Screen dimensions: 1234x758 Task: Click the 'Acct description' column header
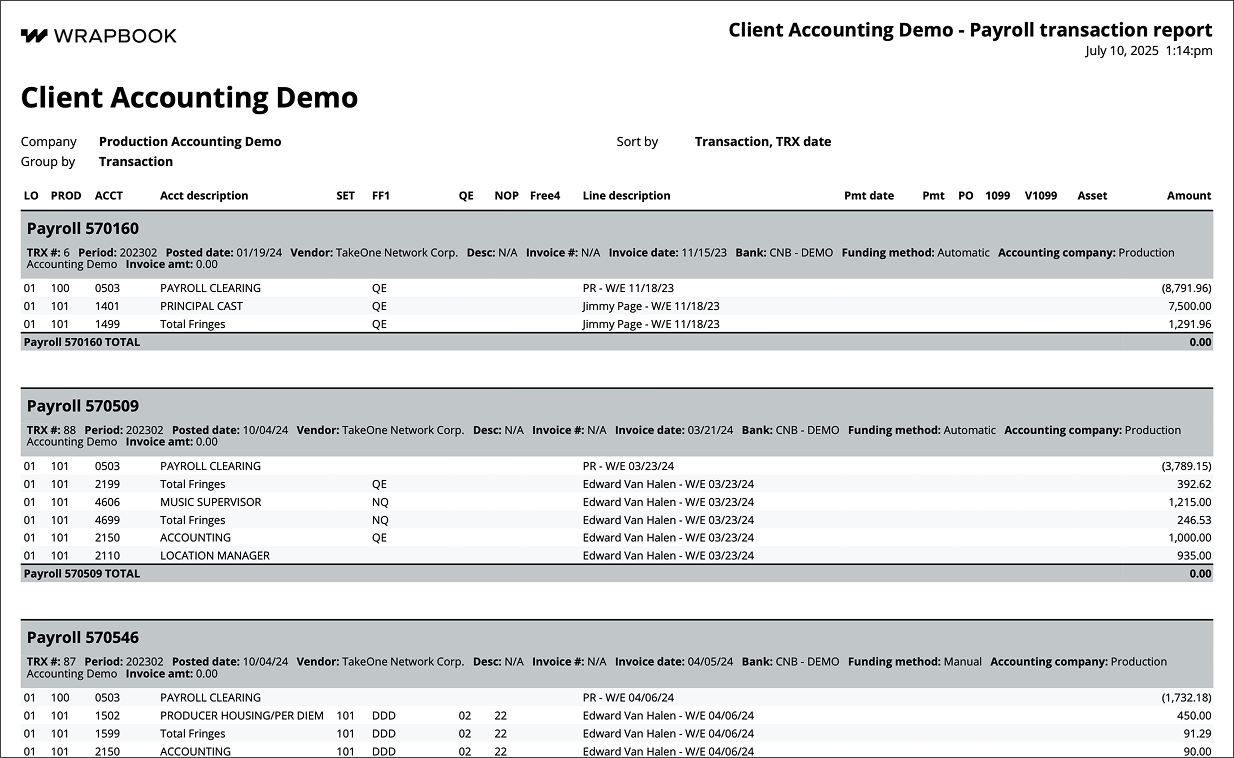click(204, 196)
